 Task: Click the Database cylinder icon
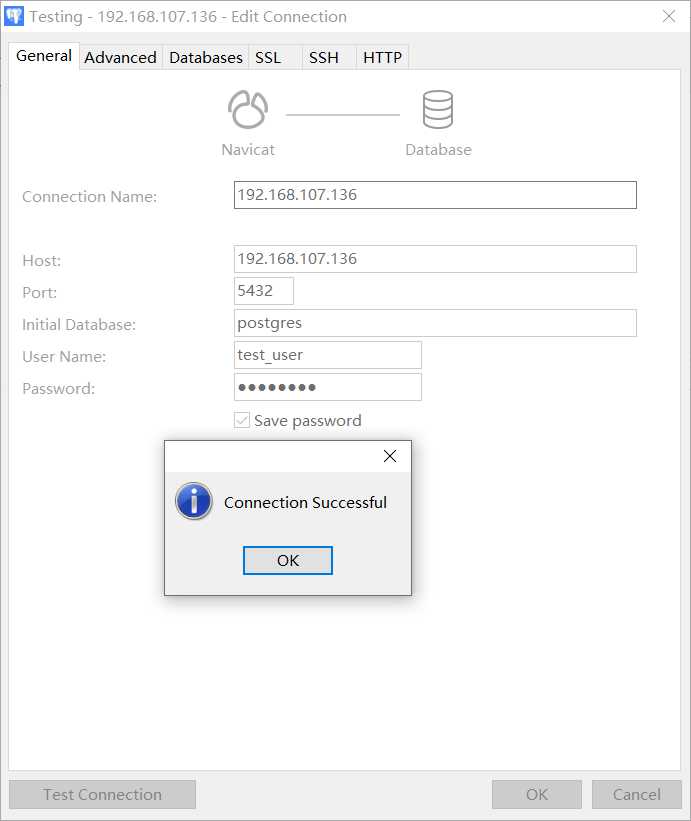click(438, 111)
